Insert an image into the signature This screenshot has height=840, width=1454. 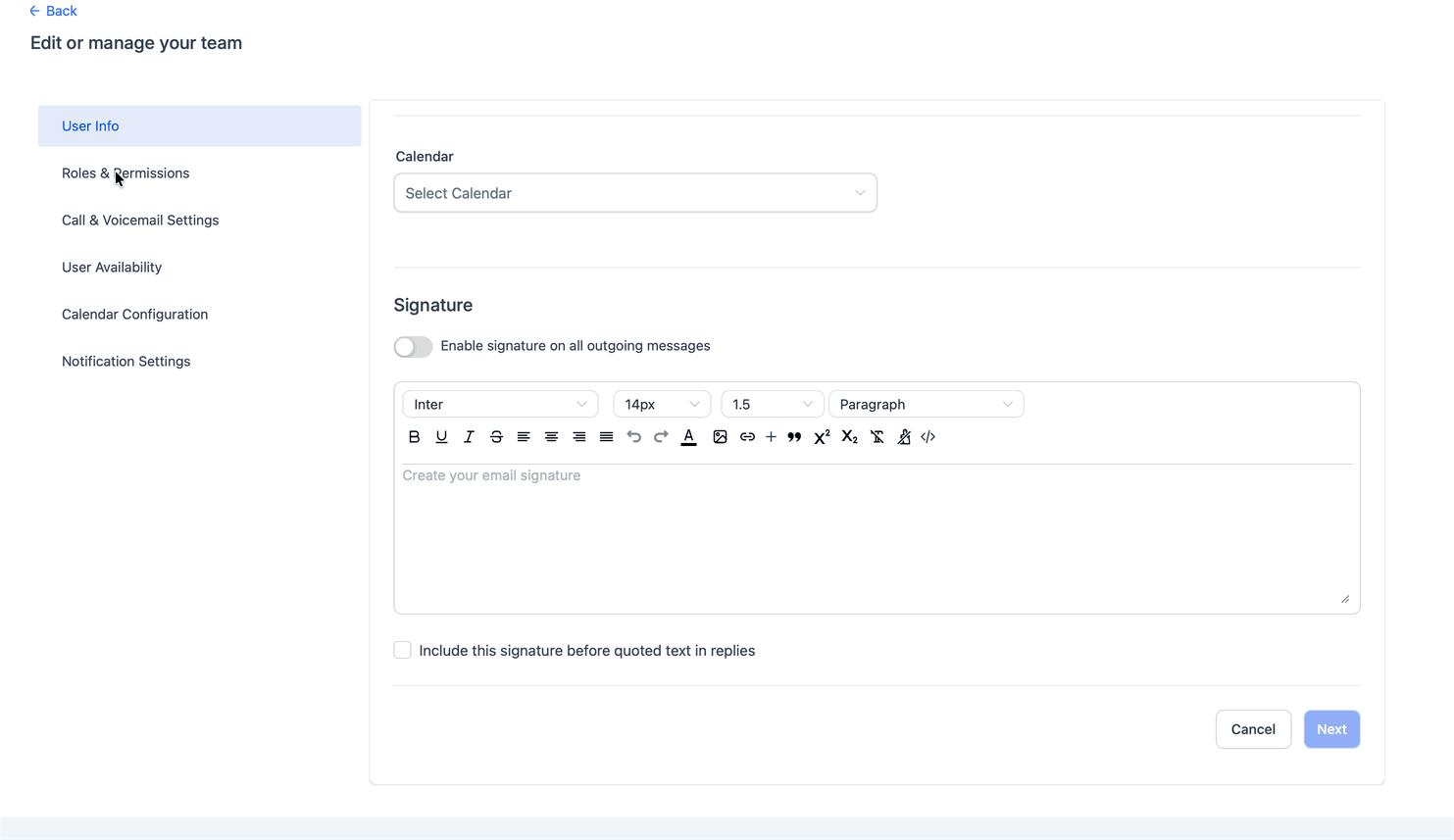point(720,437)
